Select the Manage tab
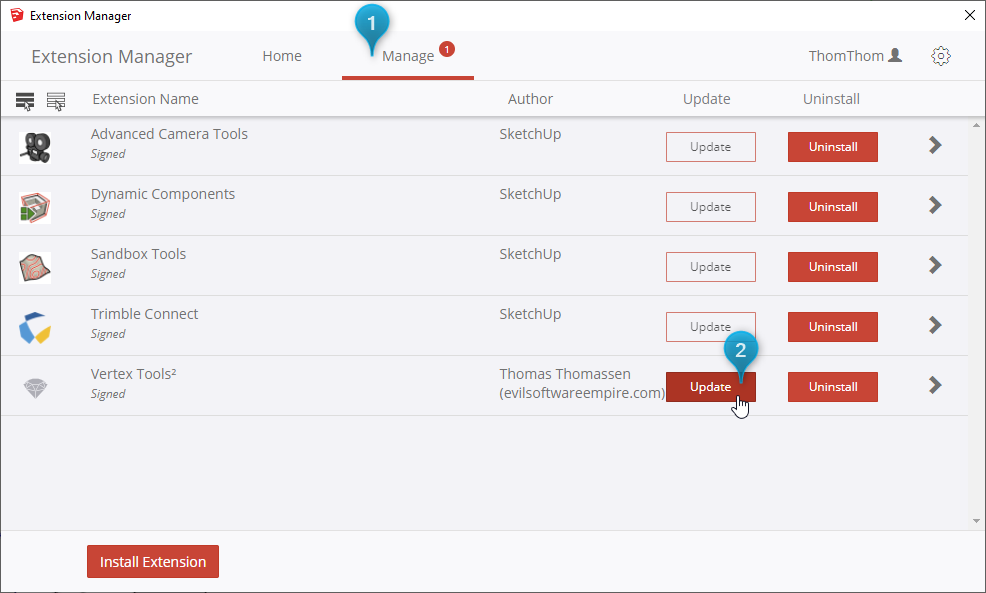The height and width of the screenshot is (593, 986). click(408, 56)
